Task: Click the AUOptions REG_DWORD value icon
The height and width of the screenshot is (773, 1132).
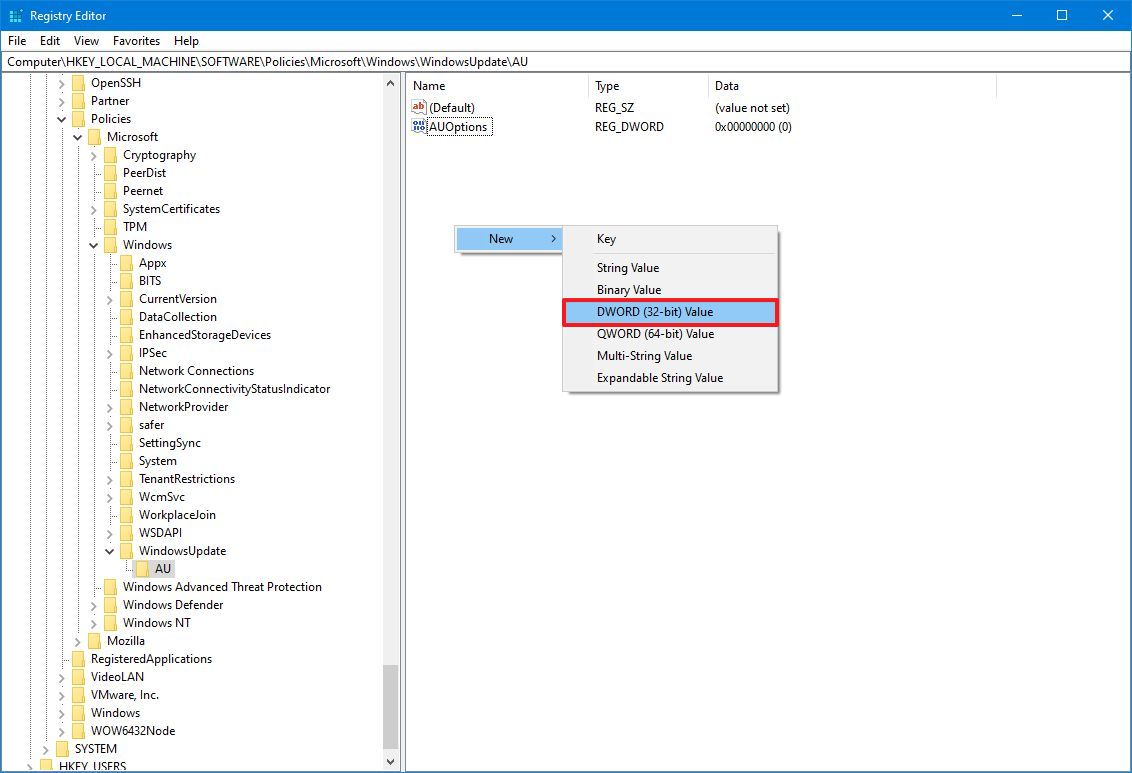Action: (x=417, y=126)
